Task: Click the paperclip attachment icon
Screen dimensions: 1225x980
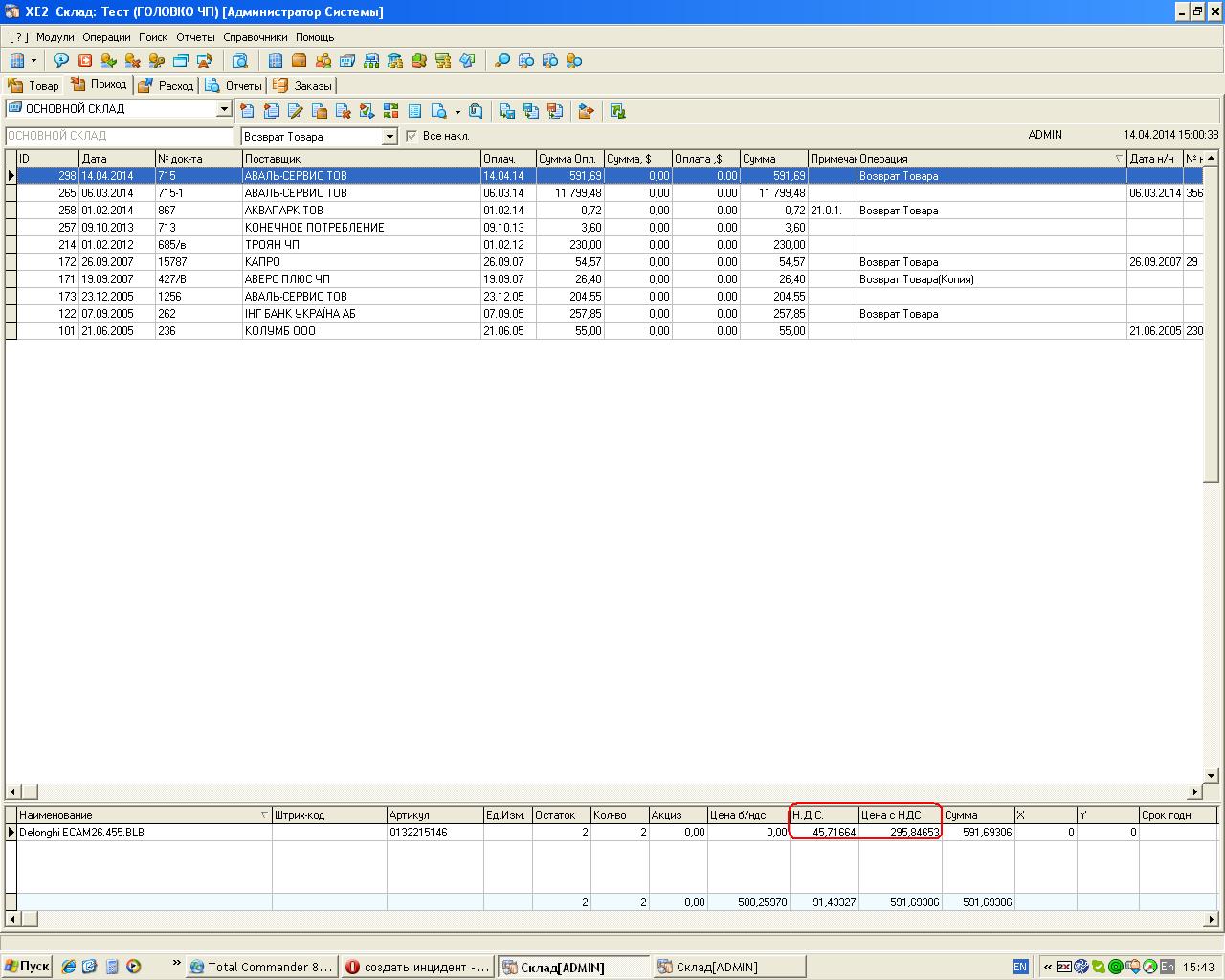Action: tap(476, 111)
